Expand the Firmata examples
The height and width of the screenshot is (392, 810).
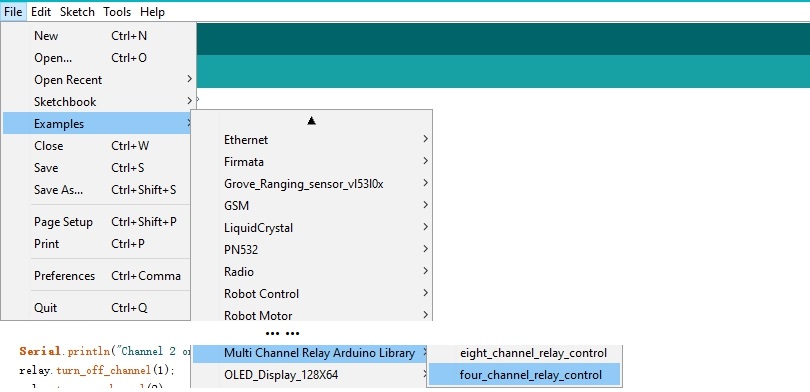pyautogui.click(x=311, y=162)
